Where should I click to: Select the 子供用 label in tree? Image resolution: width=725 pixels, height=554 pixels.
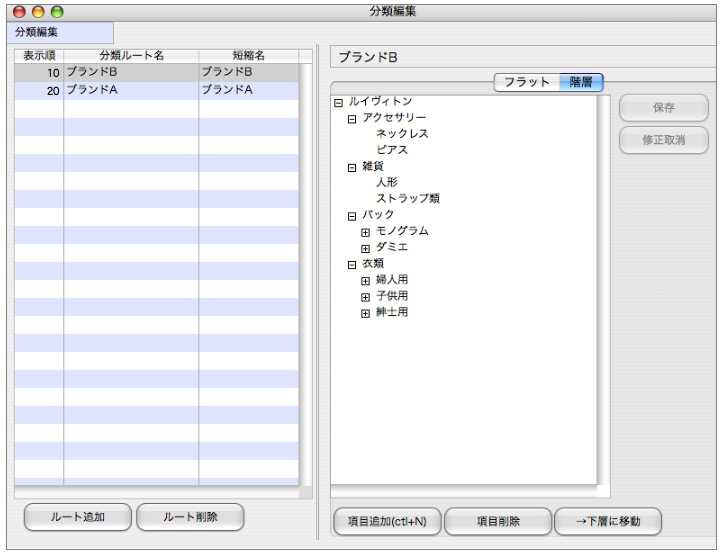pyautogui.click(x=392, y=295)
